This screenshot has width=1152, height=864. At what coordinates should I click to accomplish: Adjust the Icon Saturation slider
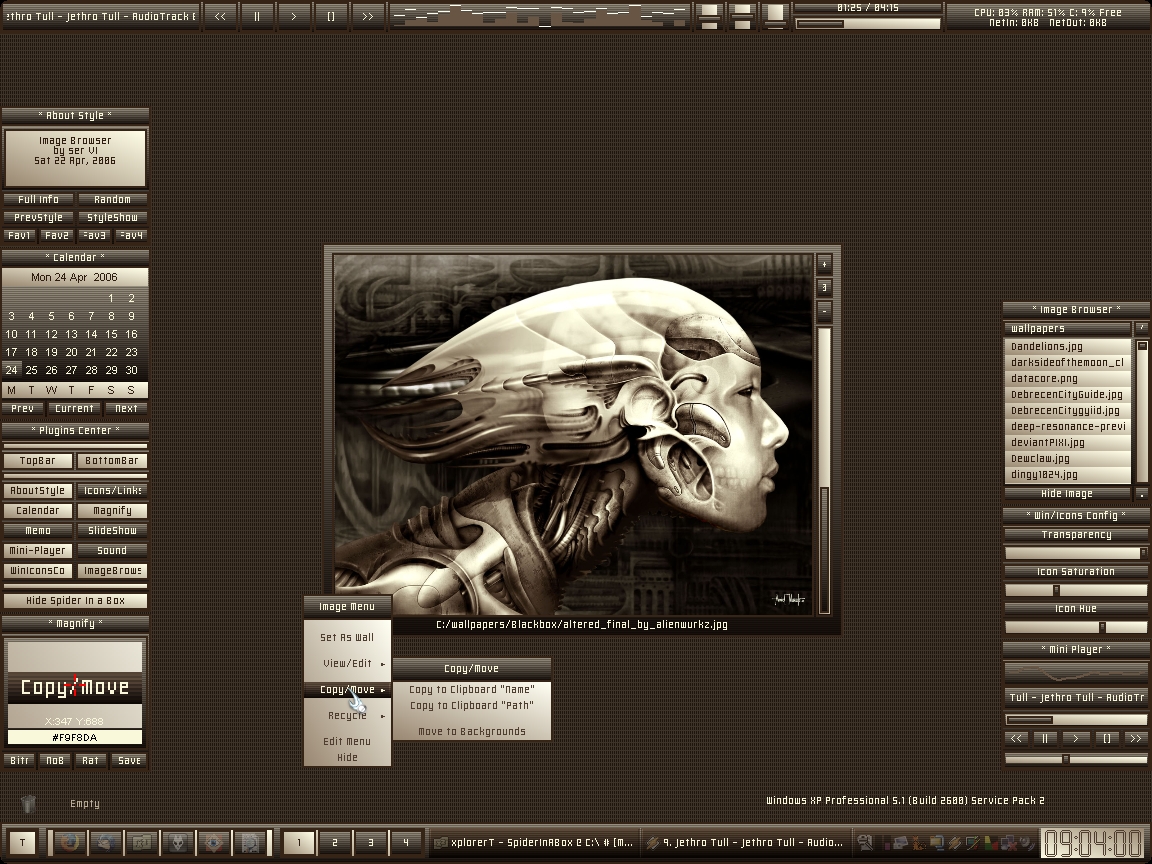tap(1076, 589)
